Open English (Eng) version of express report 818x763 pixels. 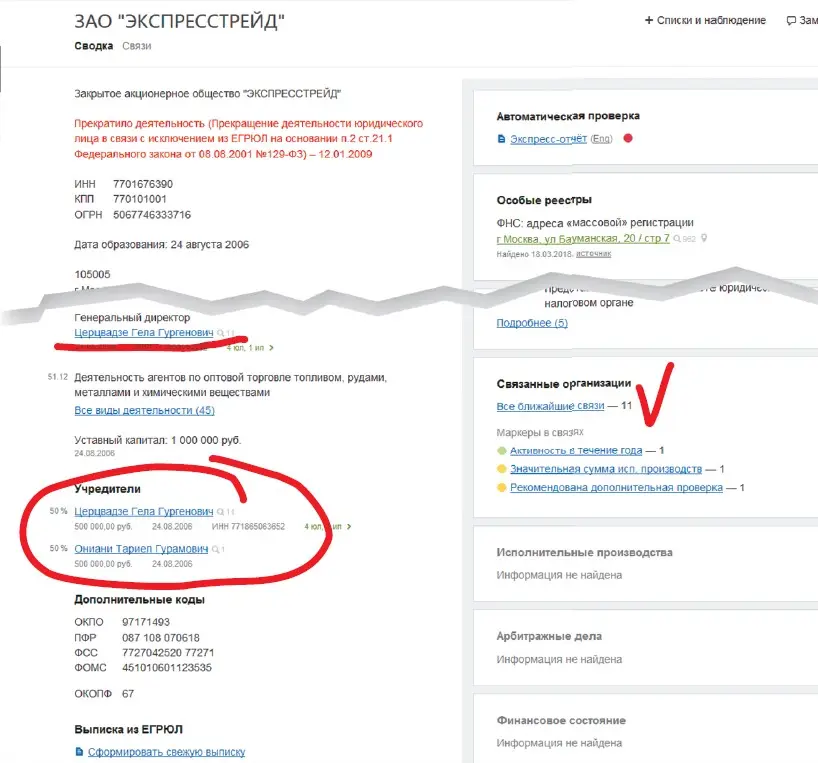[x=601, y=139]
